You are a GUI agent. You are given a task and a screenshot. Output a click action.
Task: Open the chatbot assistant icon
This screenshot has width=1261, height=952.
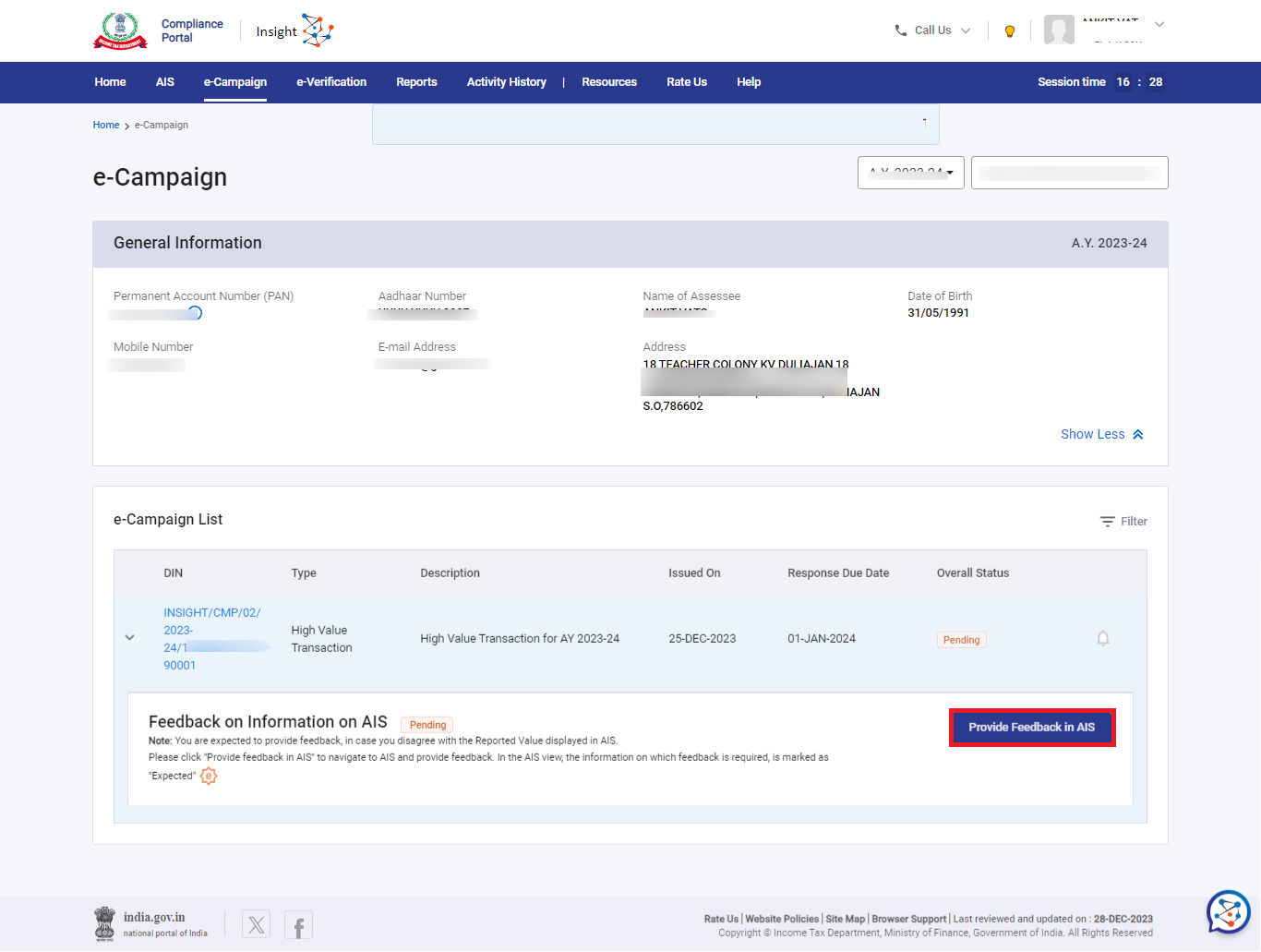(x=1228, y=912)
